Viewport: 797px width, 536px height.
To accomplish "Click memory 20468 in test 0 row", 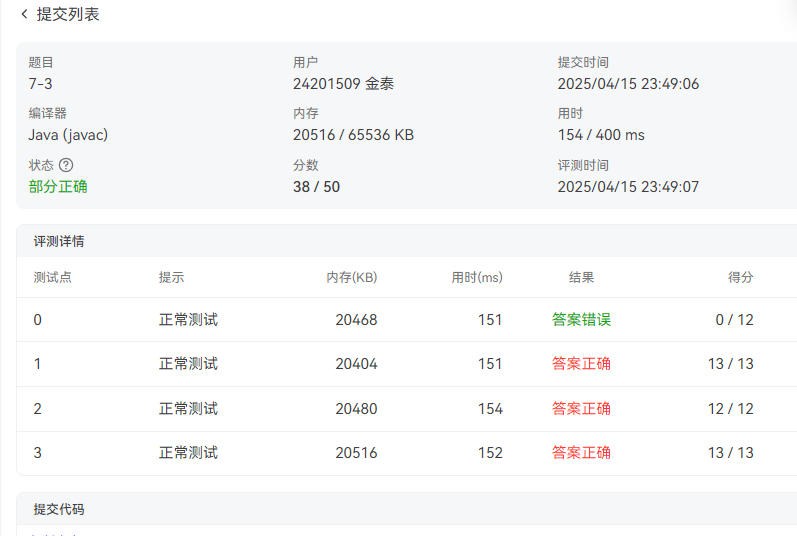I will 356,320.
